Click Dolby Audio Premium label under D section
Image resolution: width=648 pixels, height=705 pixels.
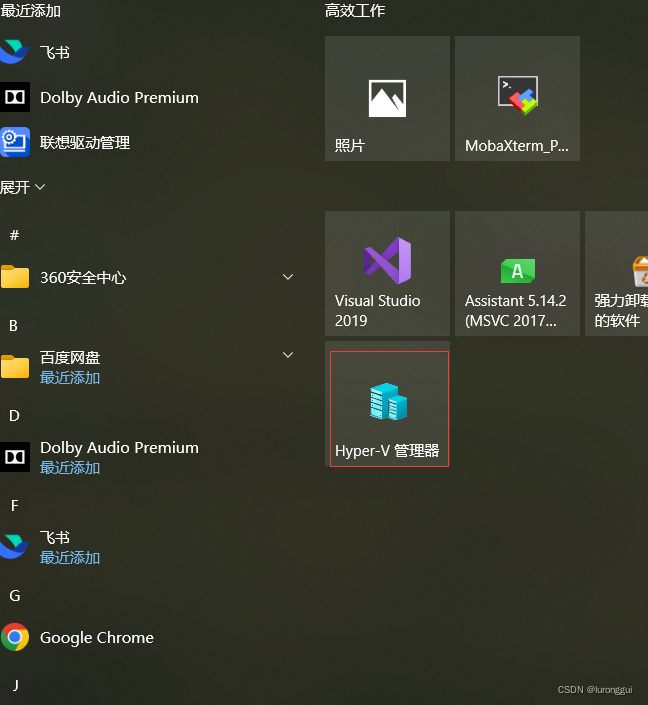(119, 448)
